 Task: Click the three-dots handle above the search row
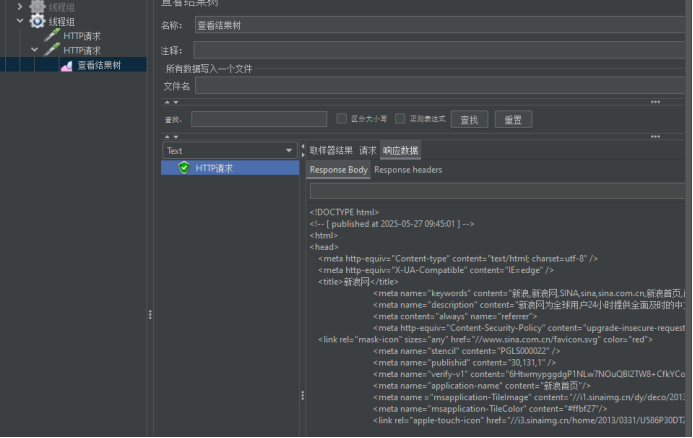coord(655,102)
